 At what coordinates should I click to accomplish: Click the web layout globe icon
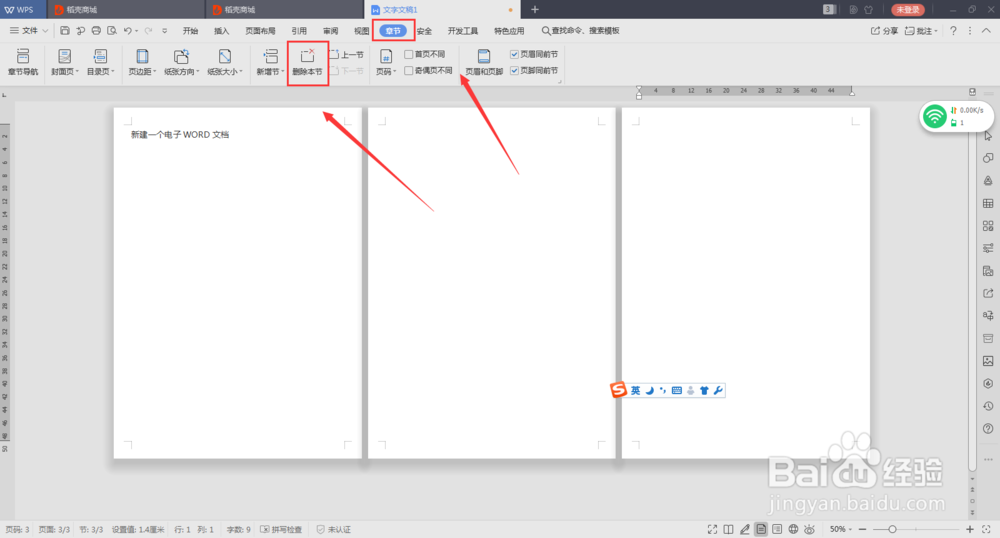(x=793, y=529)
